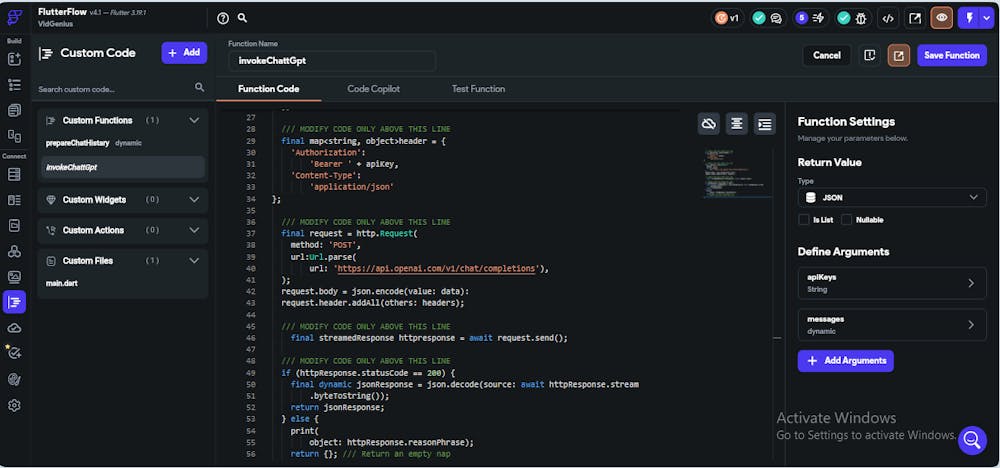Open the main.dart file

pos(62,283)
